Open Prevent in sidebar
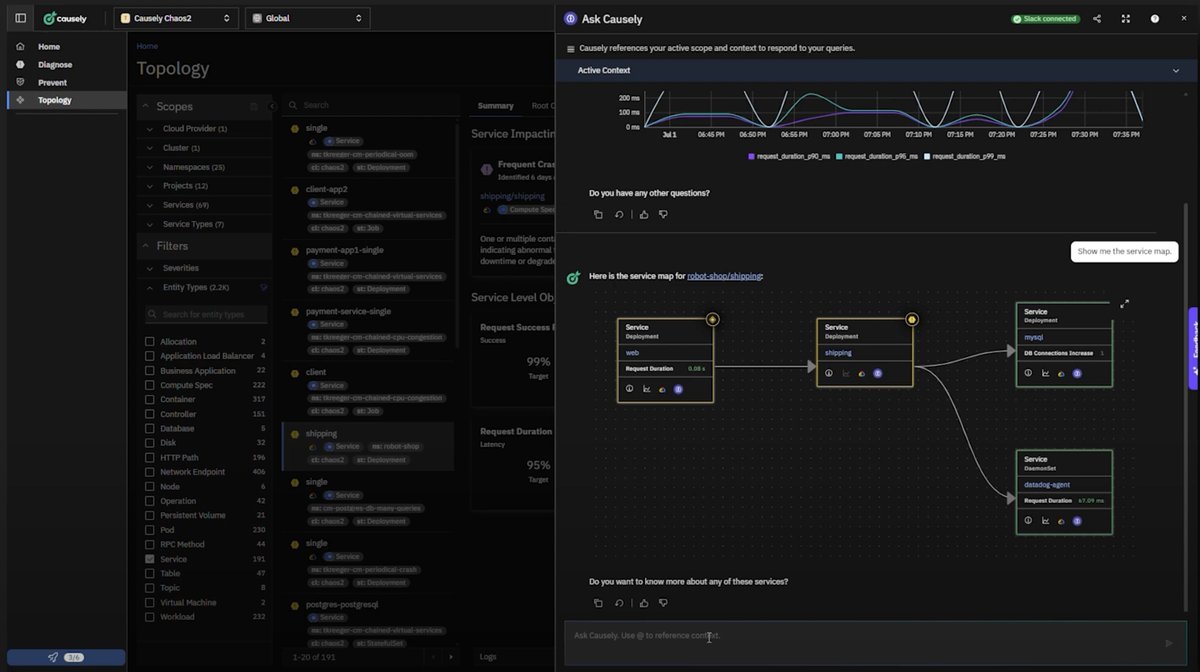Screen dimensions: 1200x672 (x=52, y=83)
